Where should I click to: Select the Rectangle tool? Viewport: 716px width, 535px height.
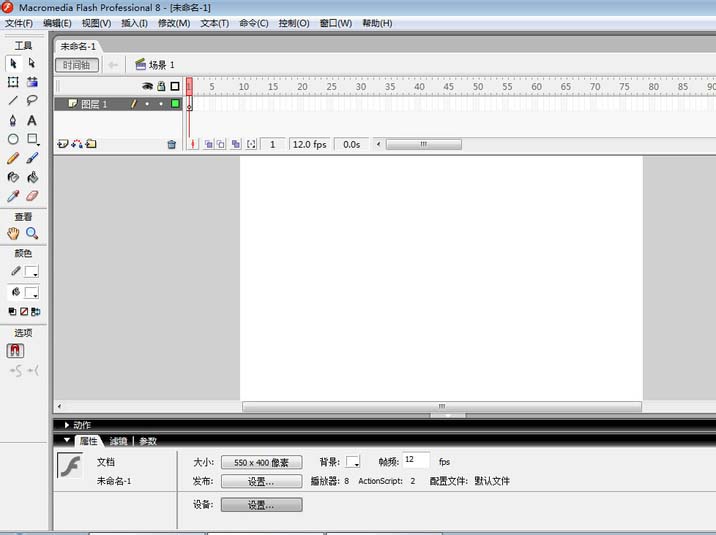(32, 139)
